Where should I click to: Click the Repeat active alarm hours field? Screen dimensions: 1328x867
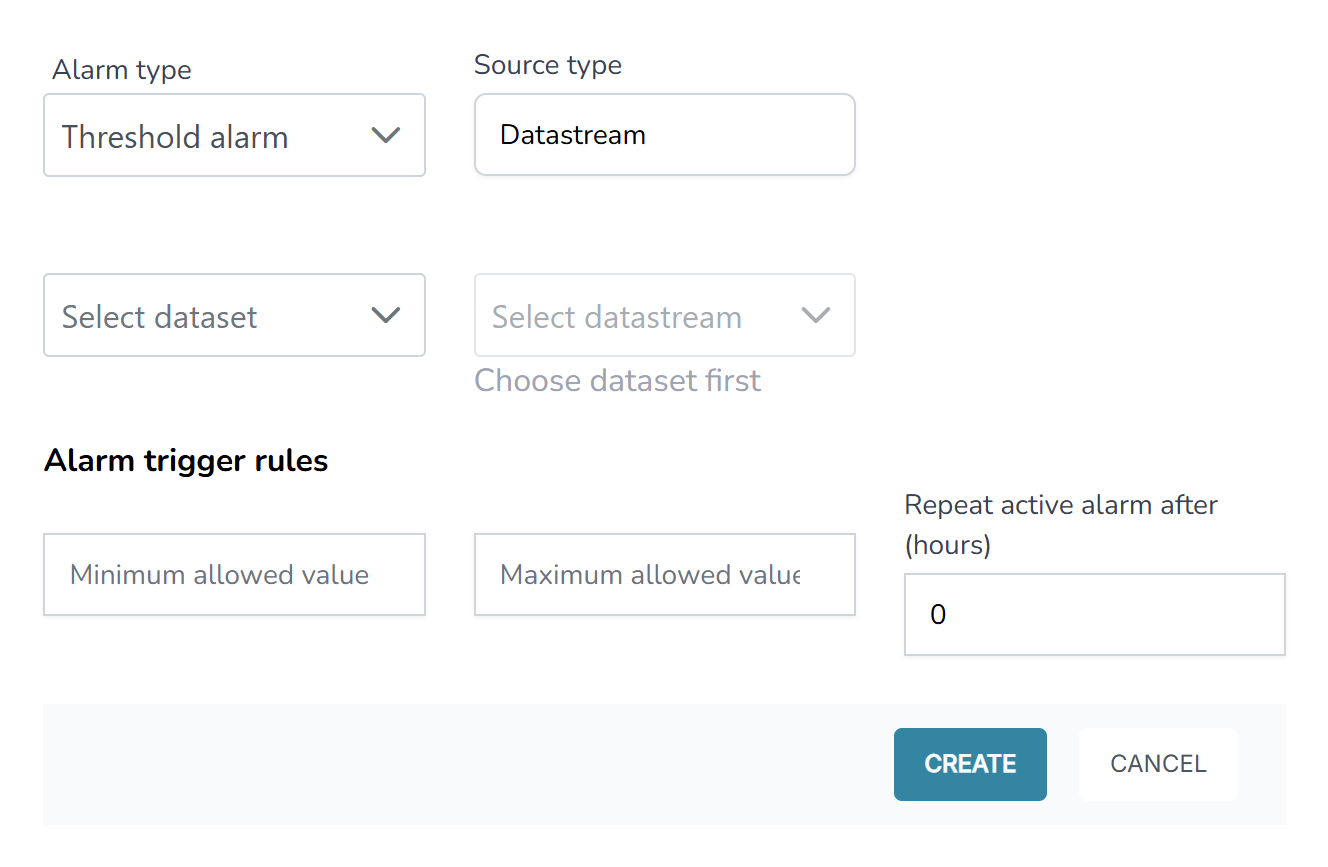coord(1094,615)
